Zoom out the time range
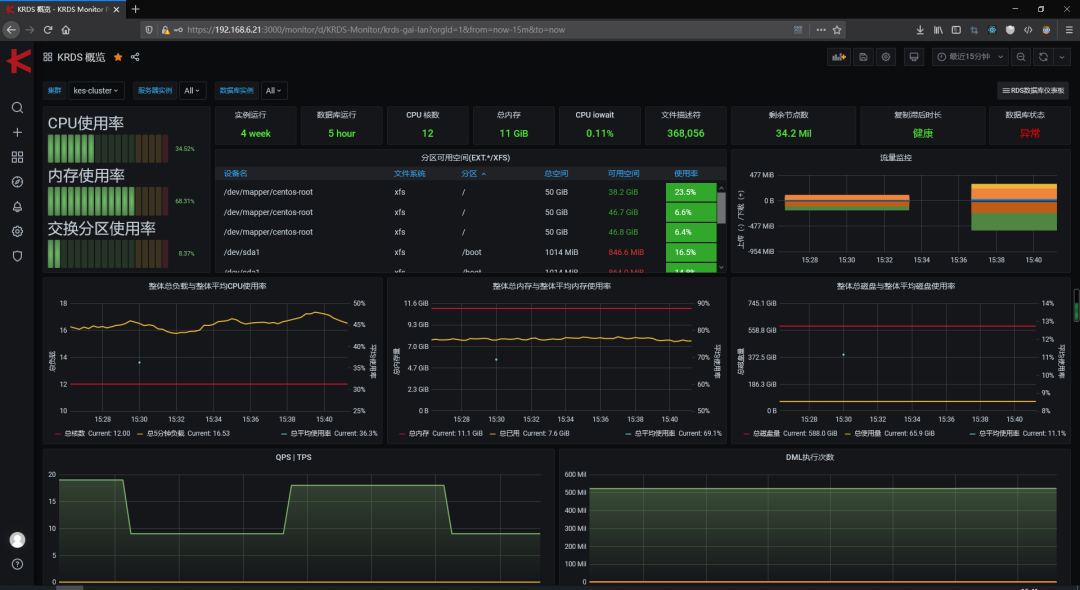 1021,57
